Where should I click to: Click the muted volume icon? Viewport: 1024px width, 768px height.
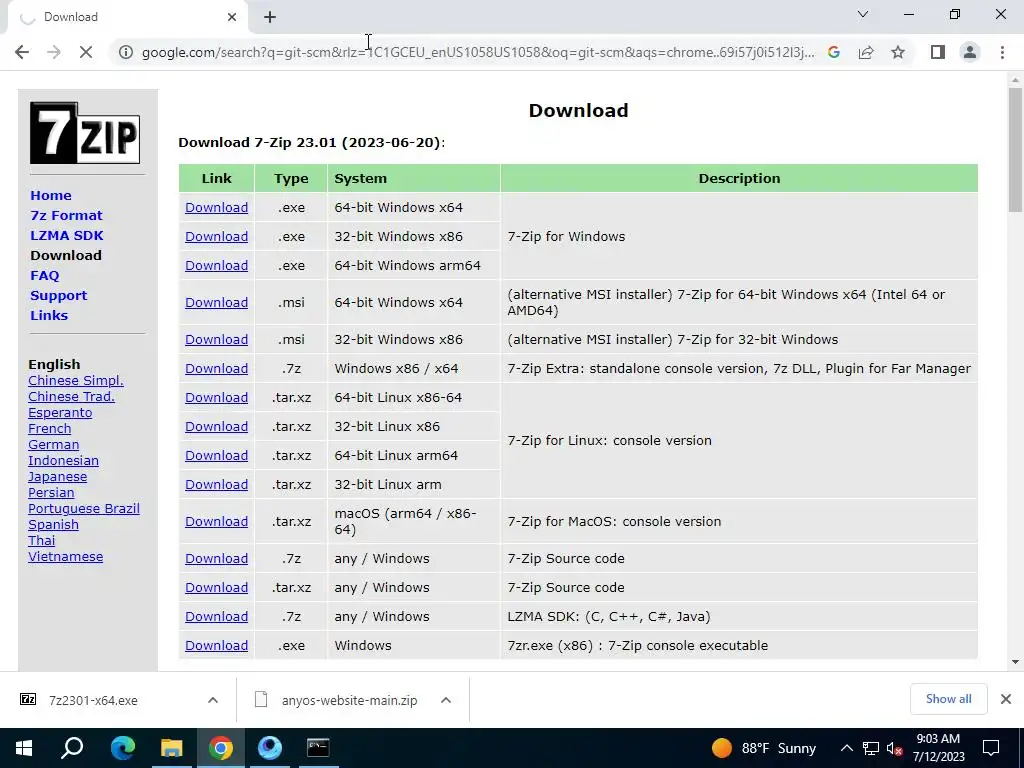[894, 748]
